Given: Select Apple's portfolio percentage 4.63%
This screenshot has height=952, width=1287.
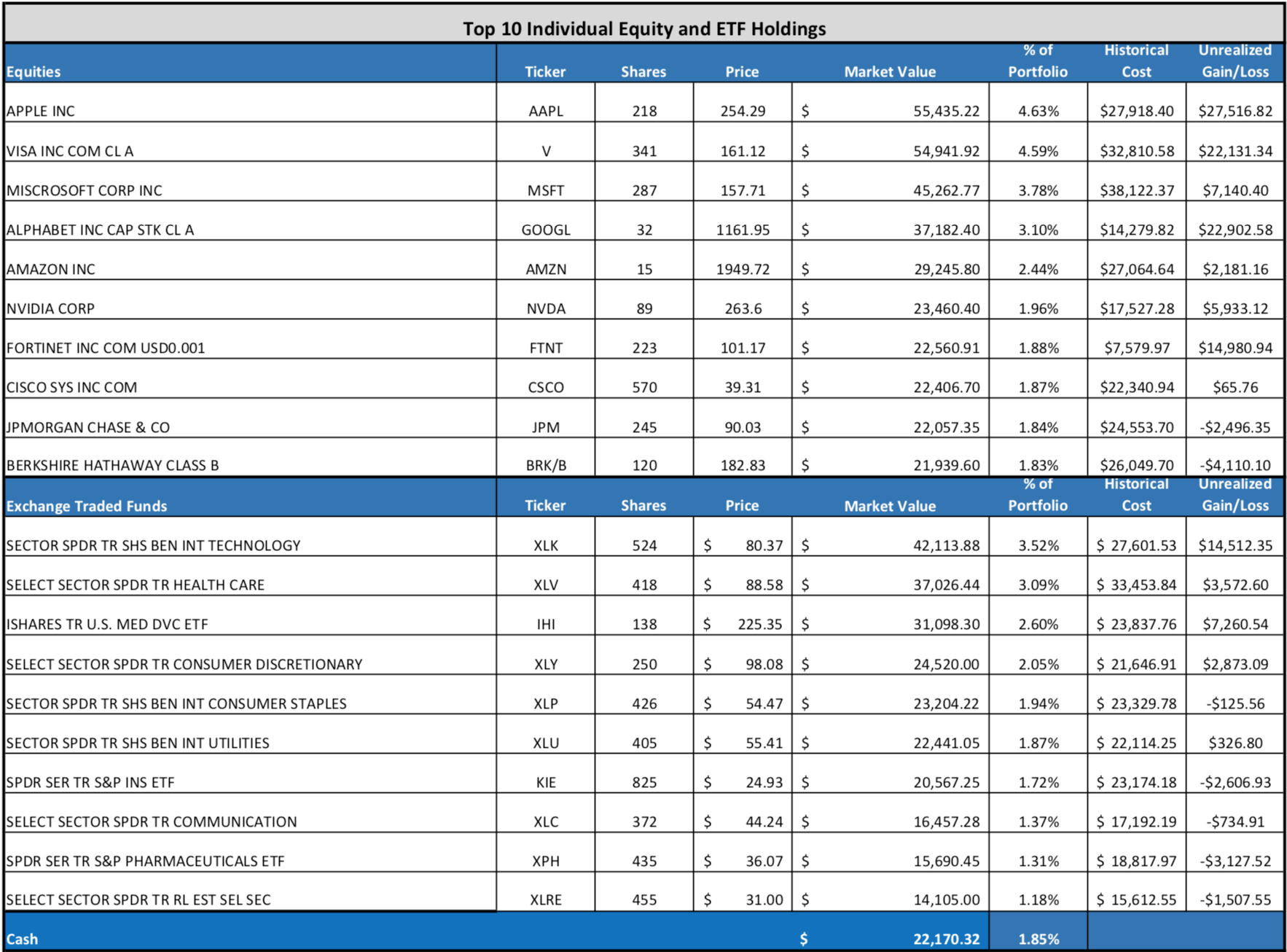Looking at the screenshot, I should [1038, 111].
